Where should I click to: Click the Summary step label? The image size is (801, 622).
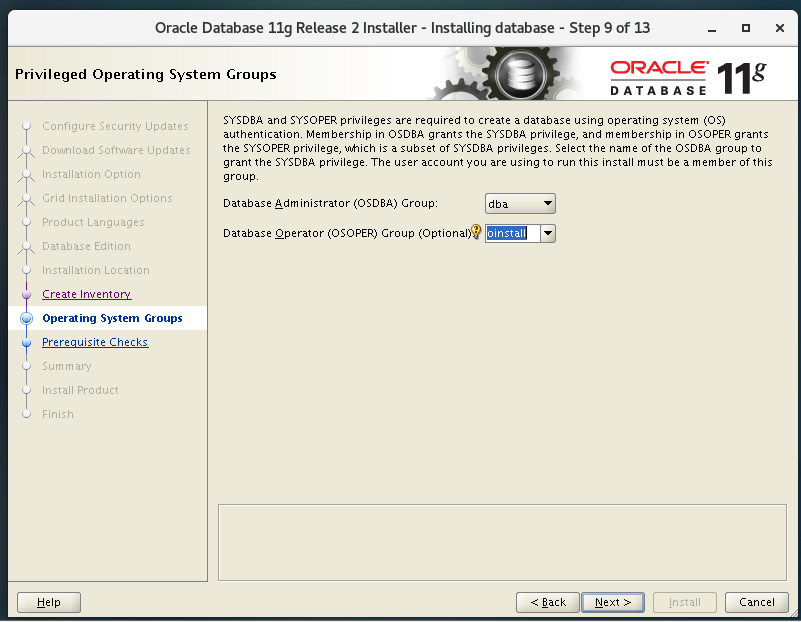66,366
